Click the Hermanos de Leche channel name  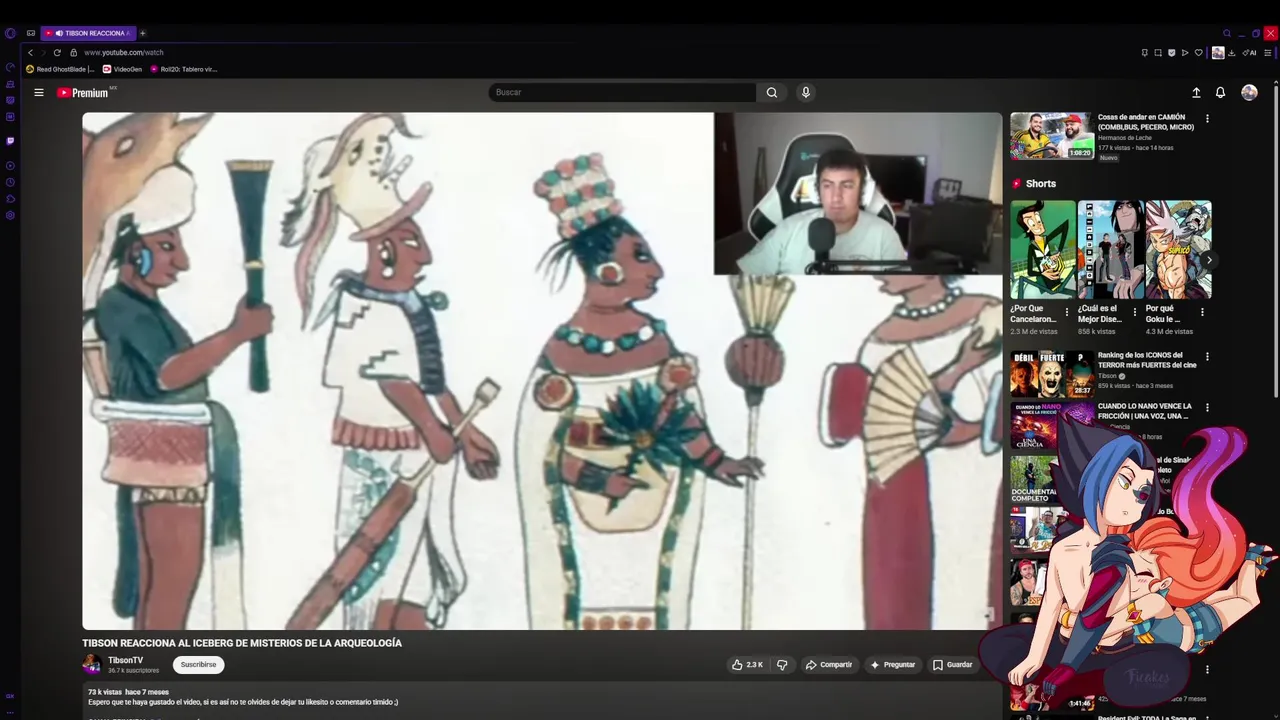point(1125,138)
